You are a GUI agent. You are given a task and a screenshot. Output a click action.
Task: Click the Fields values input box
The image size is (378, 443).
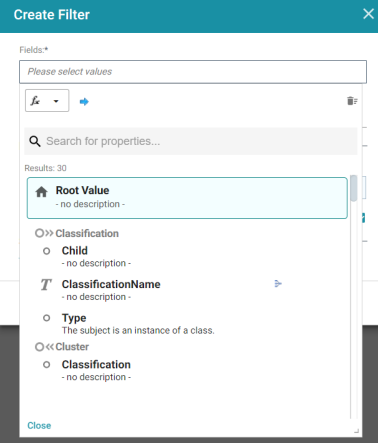click(193, 72)
